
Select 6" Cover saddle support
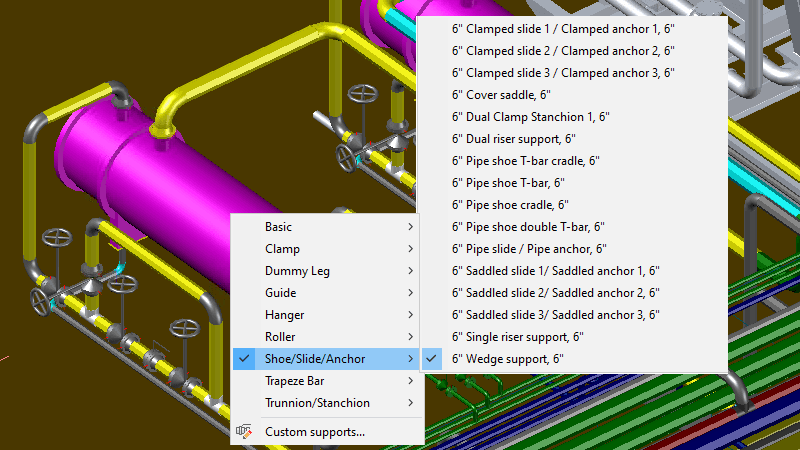point(501,95)
